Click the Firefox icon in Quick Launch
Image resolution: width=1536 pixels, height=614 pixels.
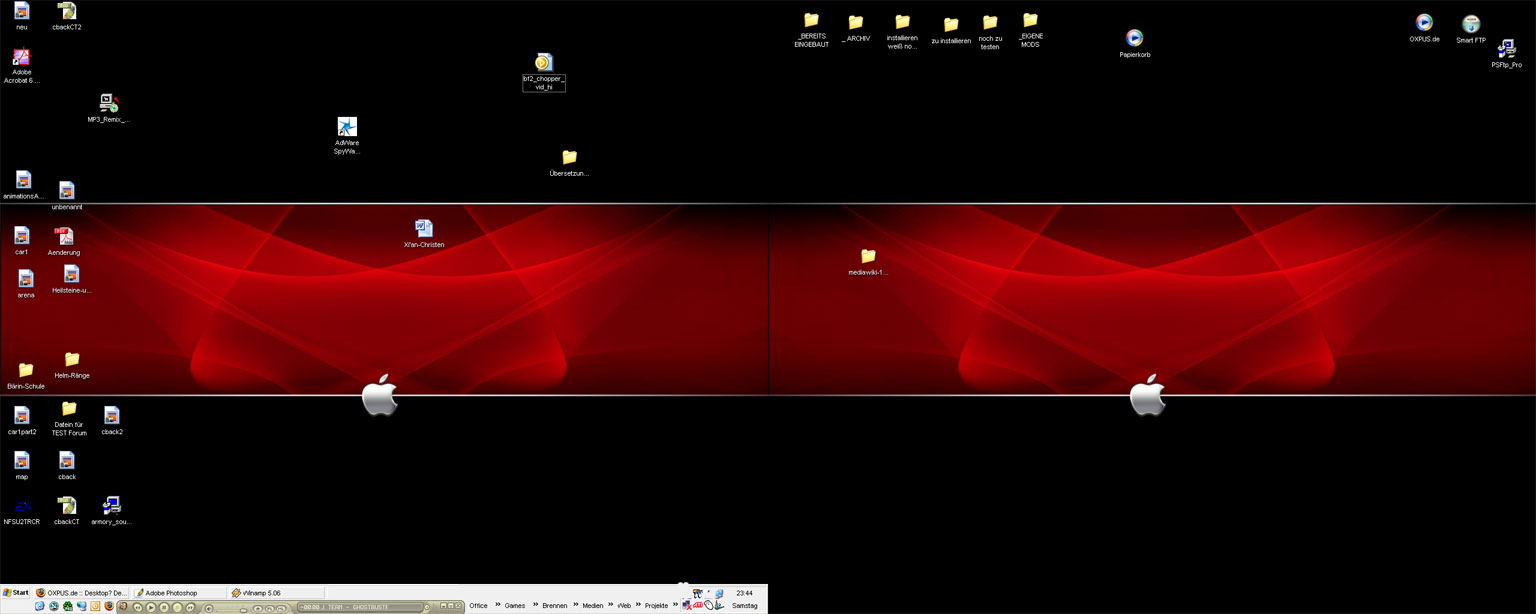click(109, 607)
